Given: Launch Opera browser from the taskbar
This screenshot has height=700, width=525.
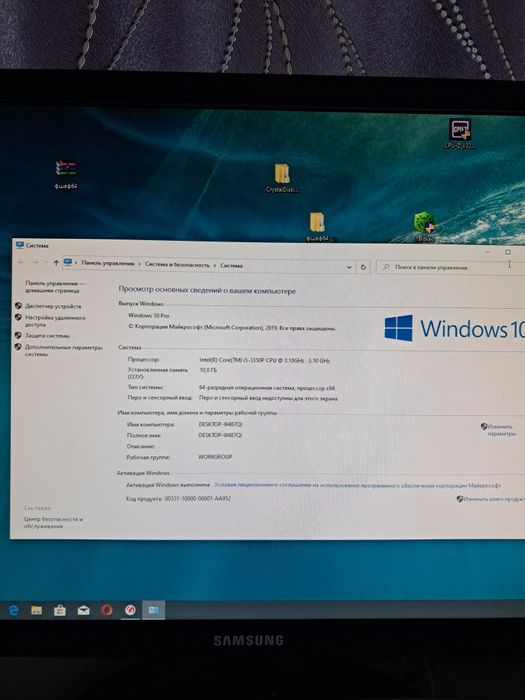Looking at the screenshot, I should 107,610.
